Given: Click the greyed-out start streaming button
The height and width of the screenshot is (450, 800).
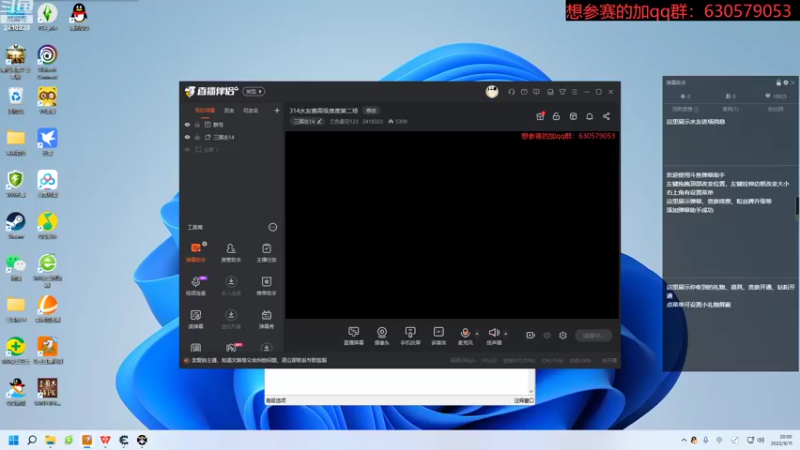Looking at the screenshot, I should pyautogui.click(x=593, y=335).
